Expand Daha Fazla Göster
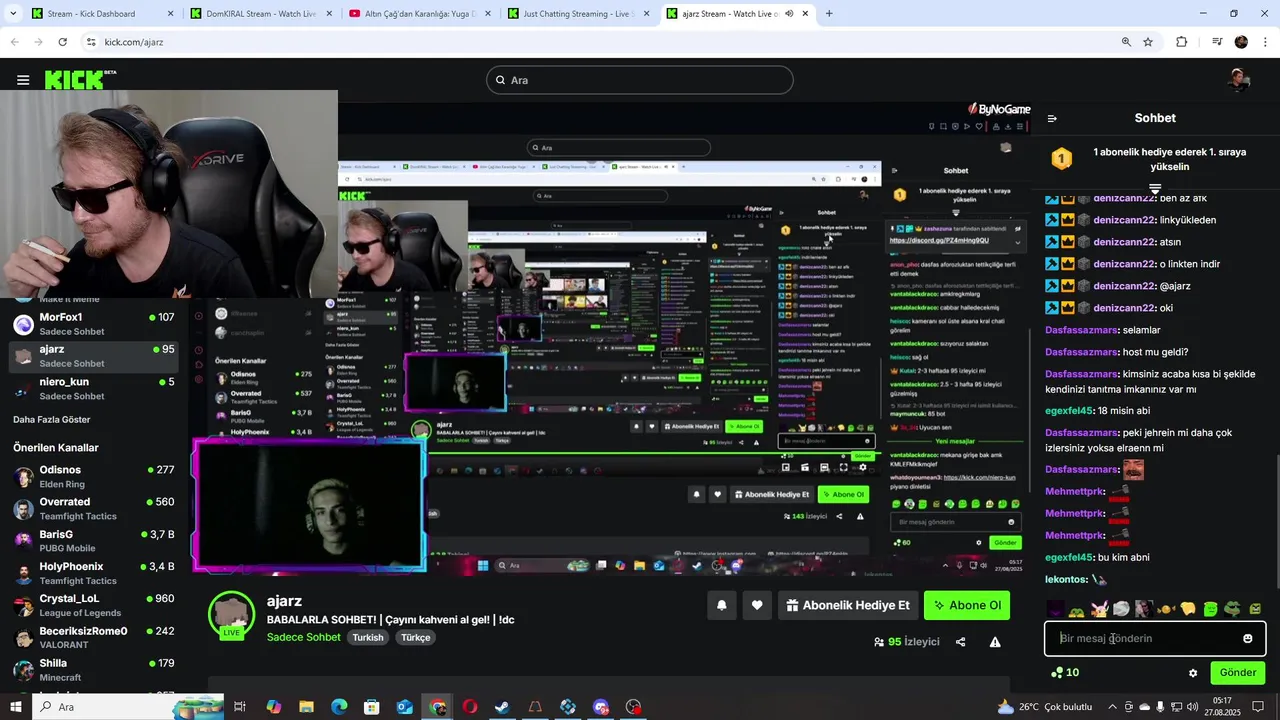The image size is (1280, 720). pyautogui.click(x=52, y=420)
